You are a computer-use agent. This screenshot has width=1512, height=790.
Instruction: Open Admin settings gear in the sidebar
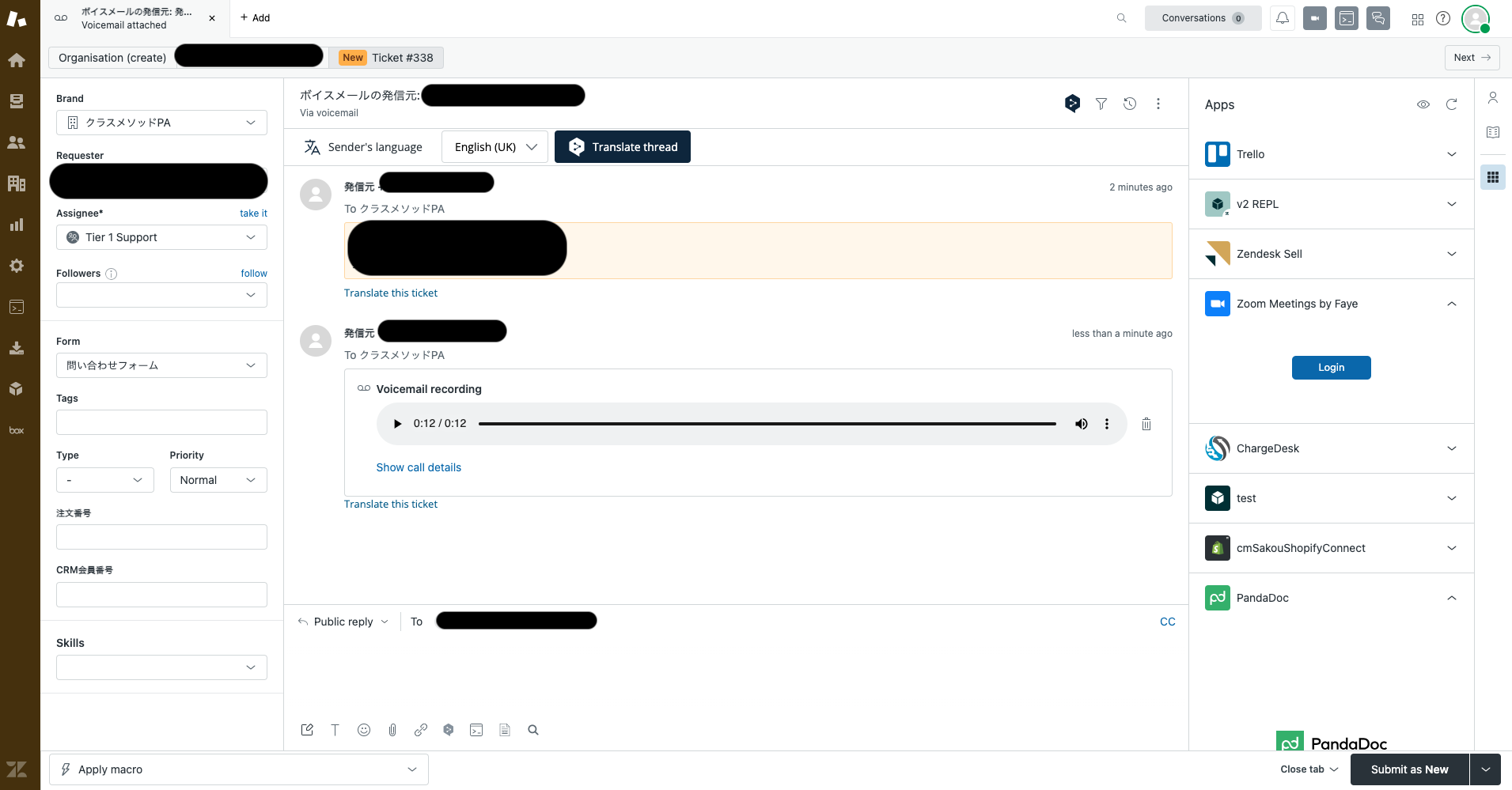point(16,266)
